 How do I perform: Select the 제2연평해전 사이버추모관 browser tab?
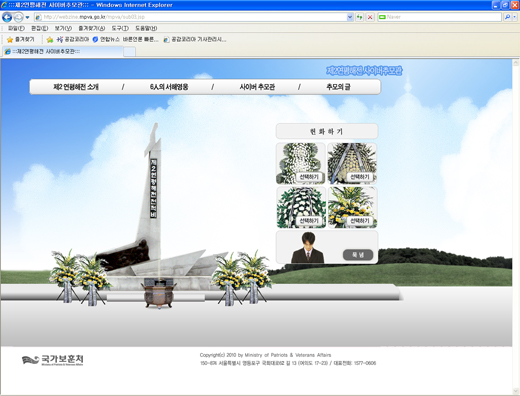click(x=63, y=51)
